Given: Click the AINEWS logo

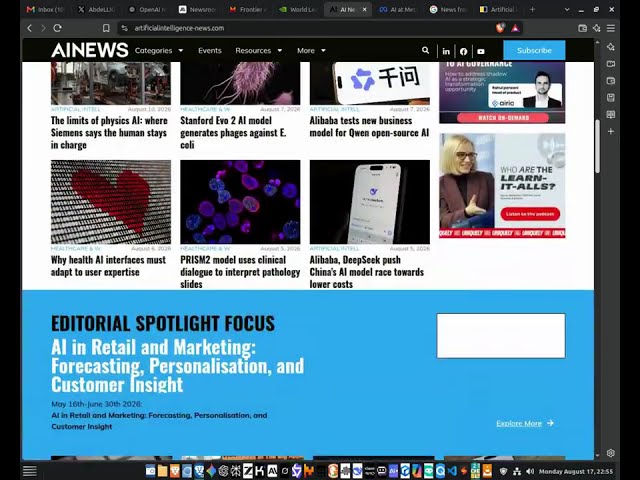Looking at the screenshot, I should pyautogui.click(x=90, y=50).
